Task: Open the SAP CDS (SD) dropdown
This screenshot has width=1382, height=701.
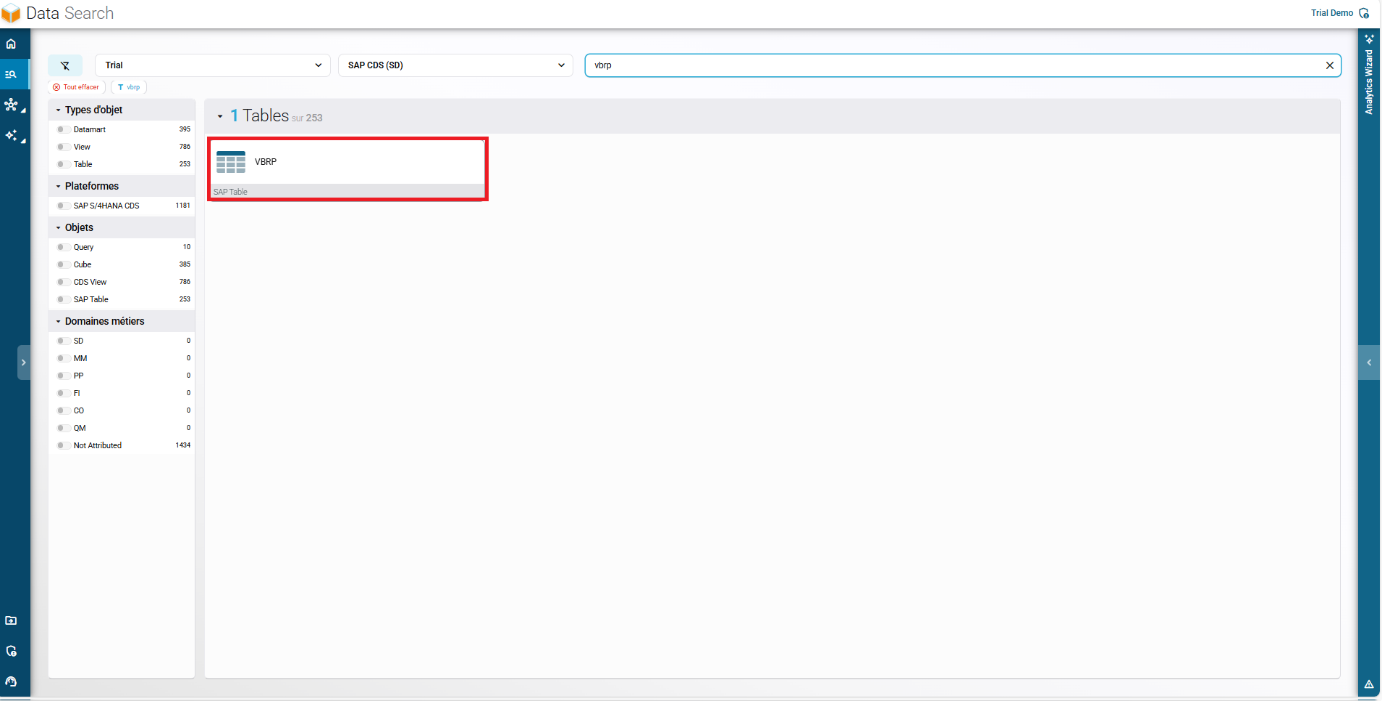Action: pos(455,65)
